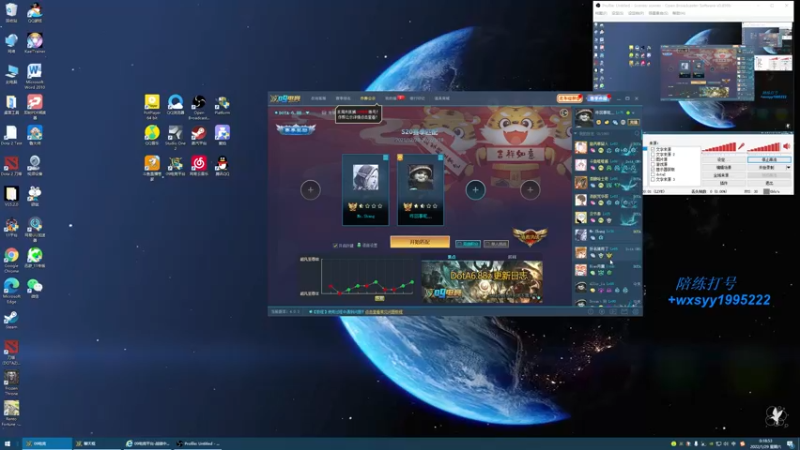Switch to the Profile Untitled OBS taskbar item
800x450 pixels.
tap(198, 444)
